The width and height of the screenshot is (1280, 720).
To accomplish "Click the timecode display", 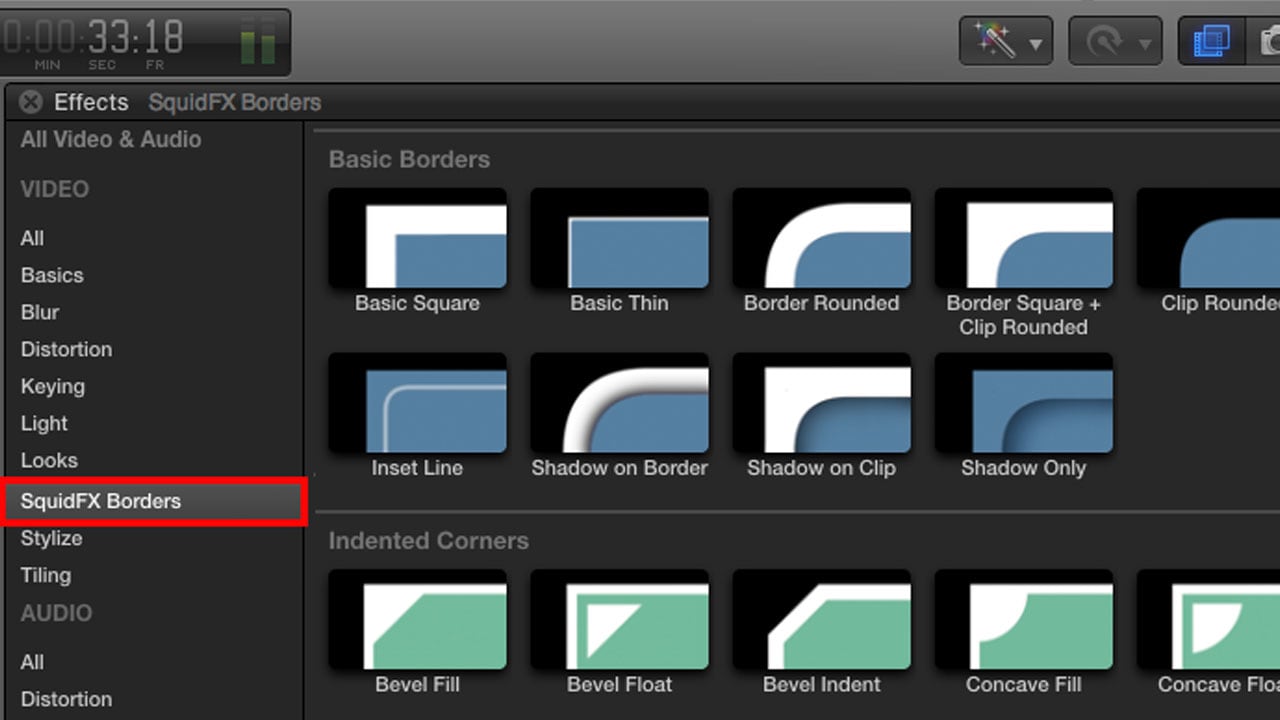I will pyautogui.click(x=92, y=43).
